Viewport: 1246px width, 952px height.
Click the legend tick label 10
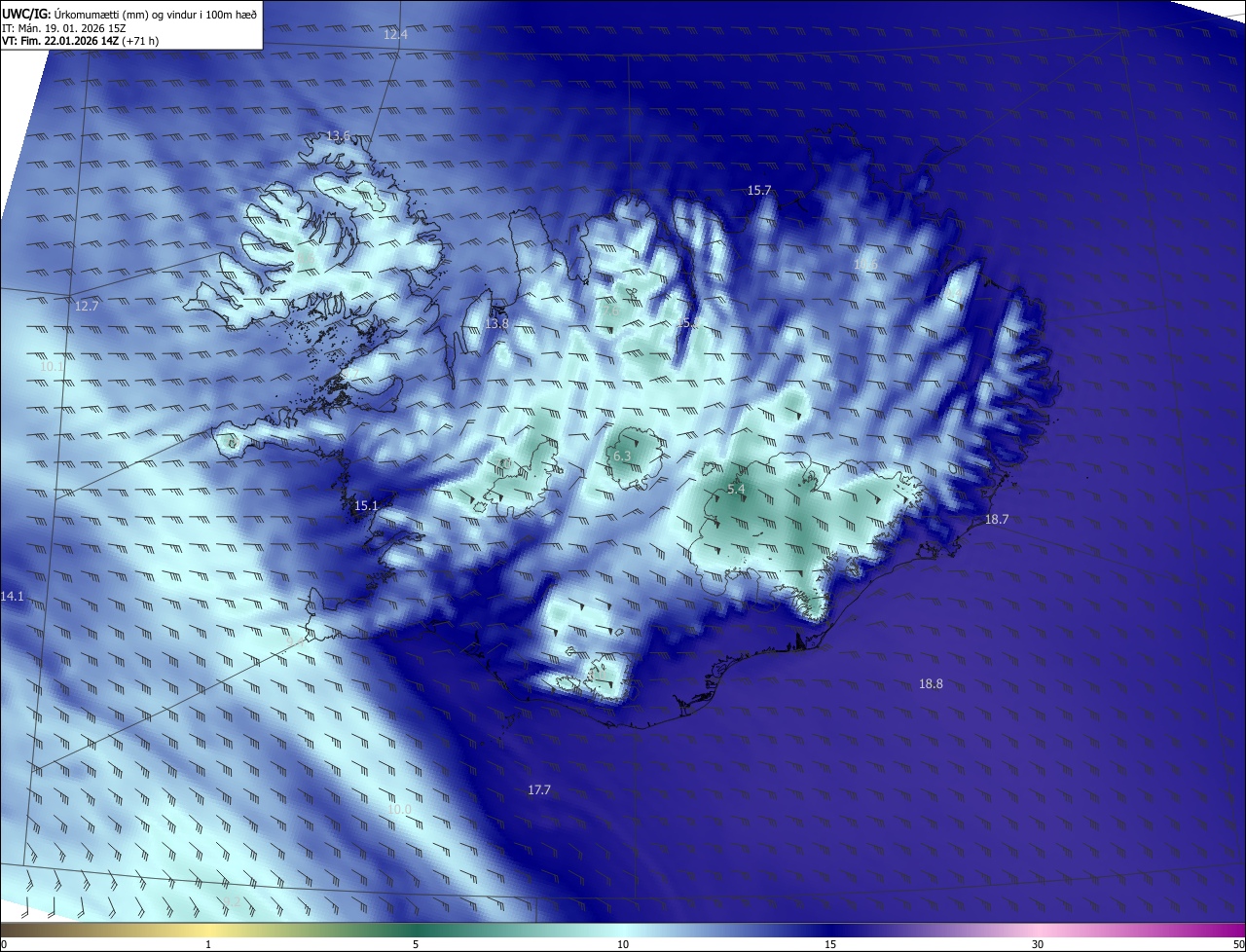623,944
